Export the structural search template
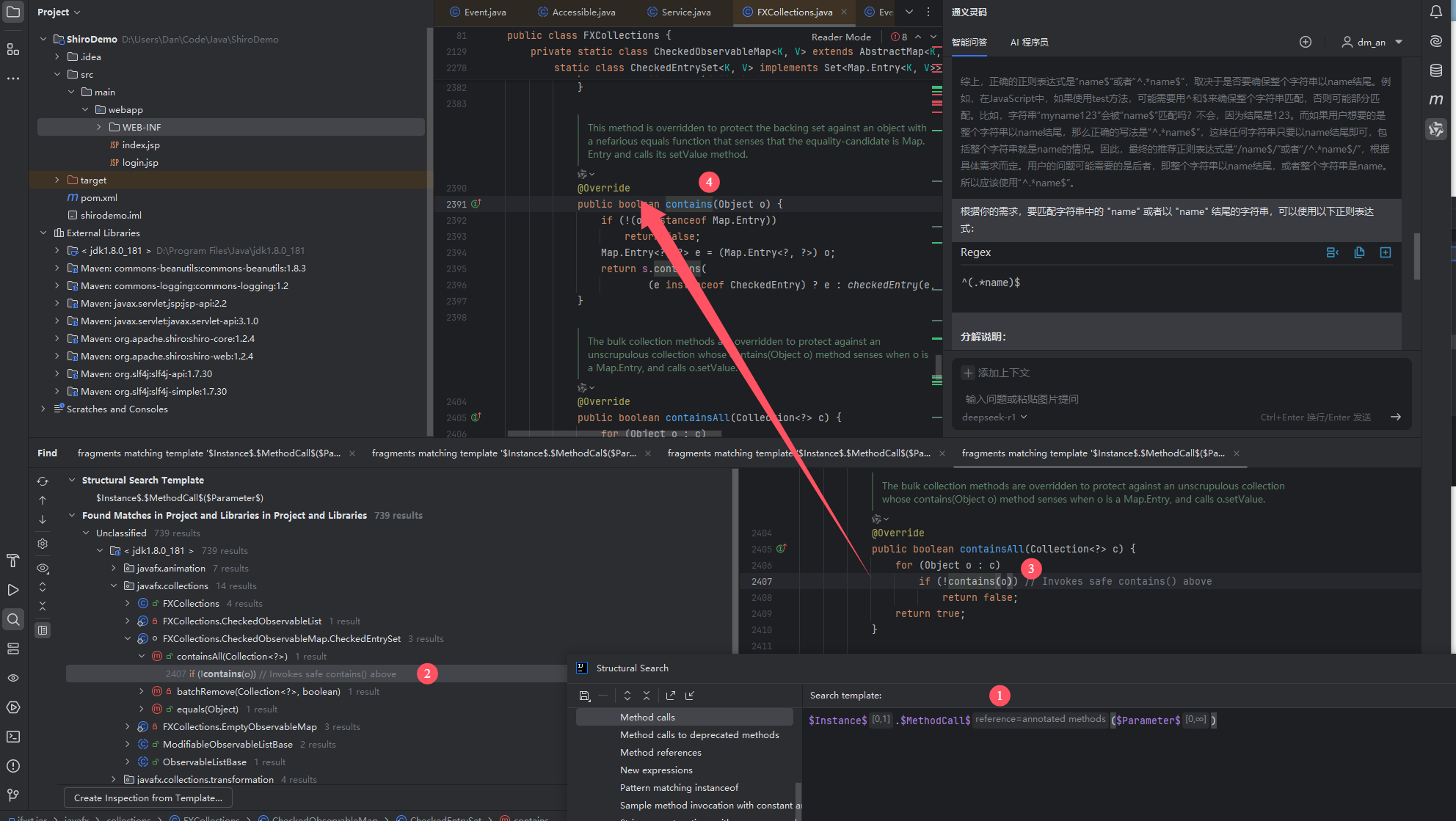 [671, 696]
